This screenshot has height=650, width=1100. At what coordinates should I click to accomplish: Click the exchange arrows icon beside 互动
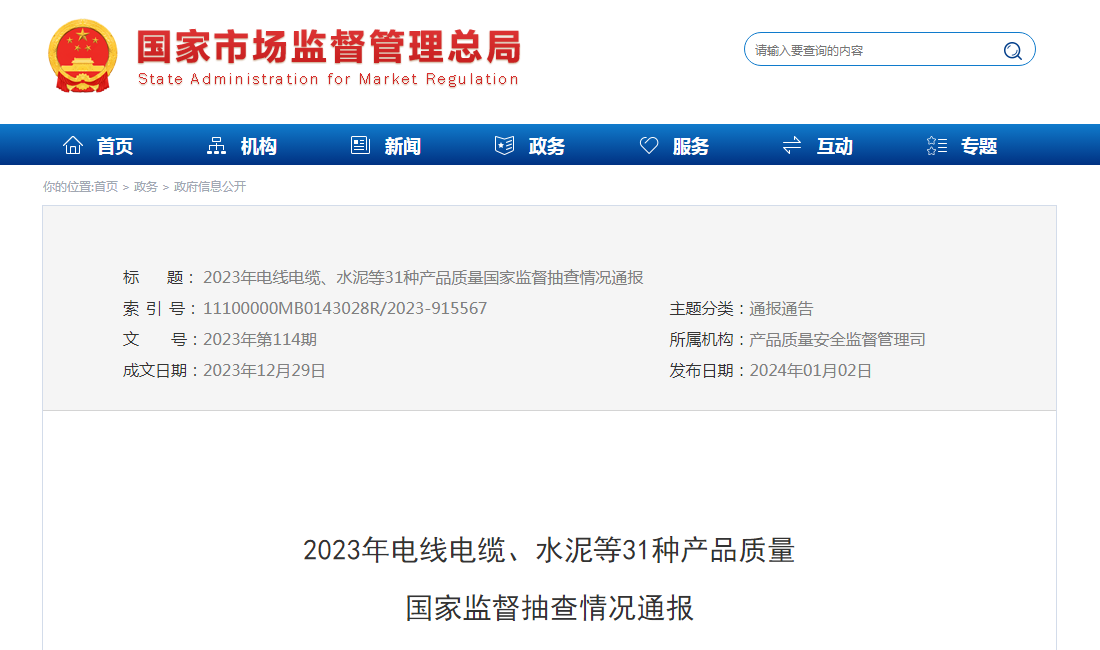tap(792, 146)
